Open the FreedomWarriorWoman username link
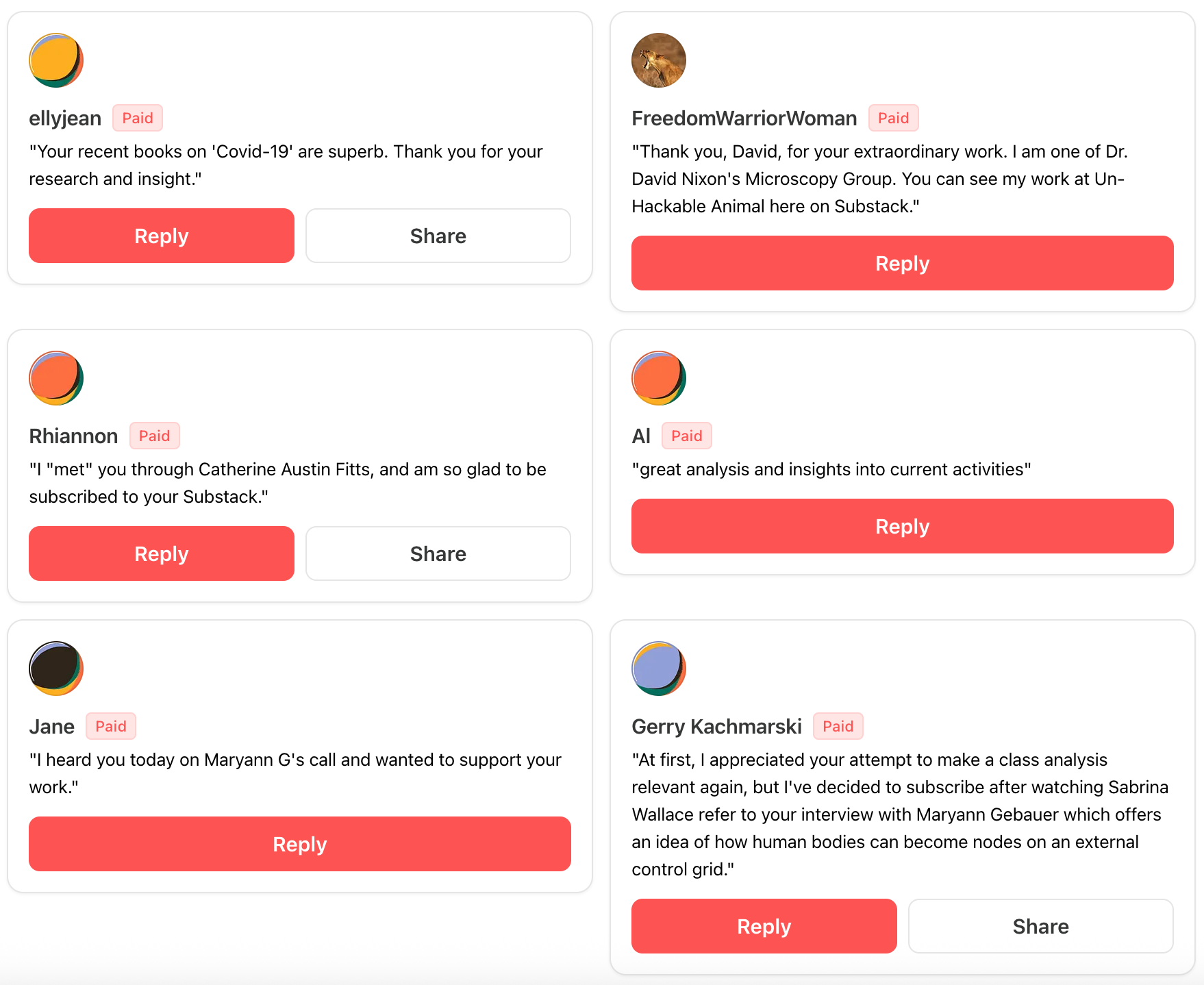 pos(744,119)
